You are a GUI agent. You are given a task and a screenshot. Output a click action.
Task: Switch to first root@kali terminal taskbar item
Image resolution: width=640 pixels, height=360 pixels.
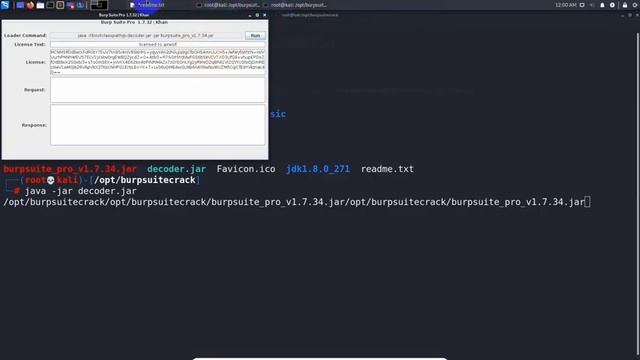pos(228,5)
